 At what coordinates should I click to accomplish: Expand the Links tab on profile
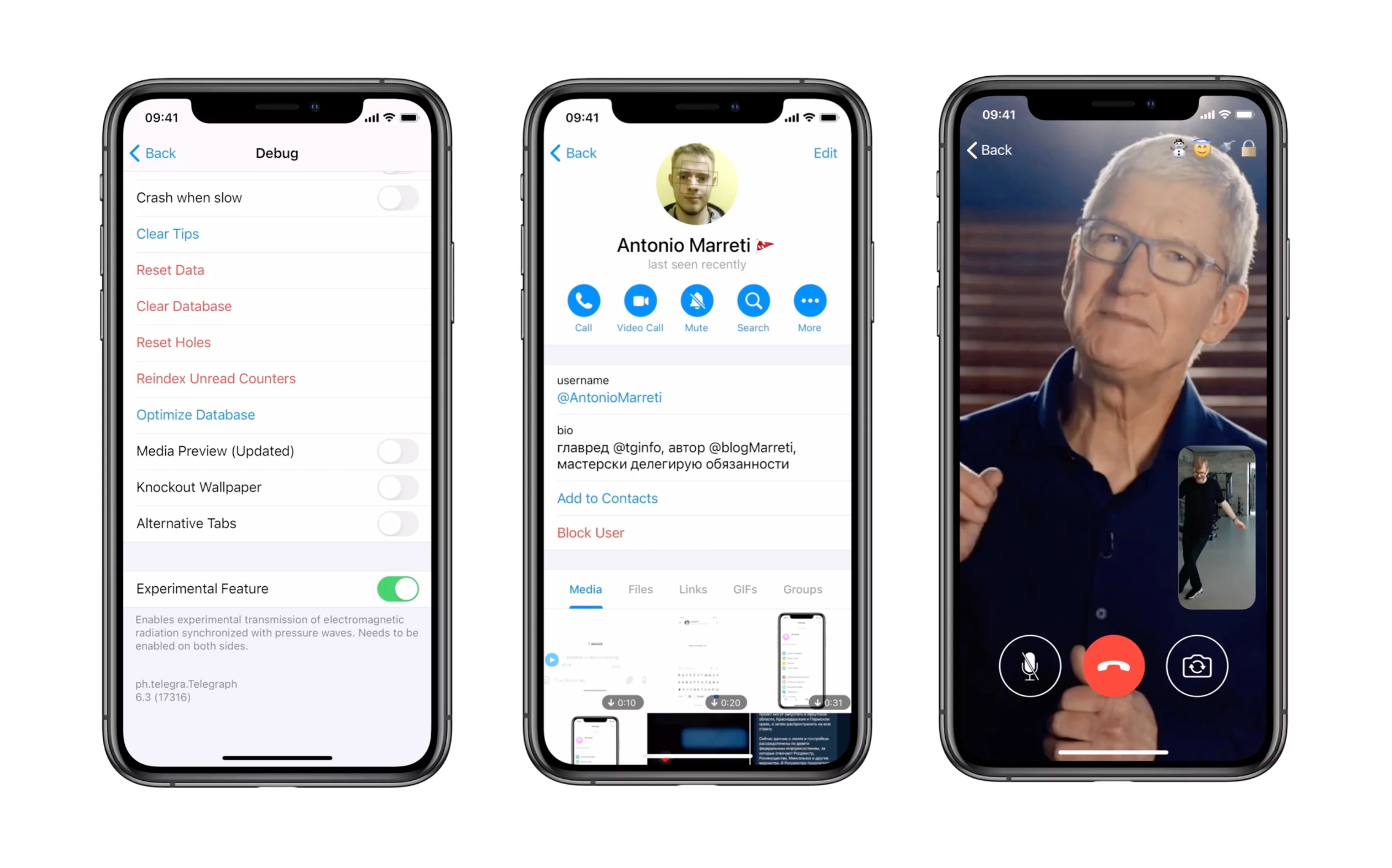(694, 589)
